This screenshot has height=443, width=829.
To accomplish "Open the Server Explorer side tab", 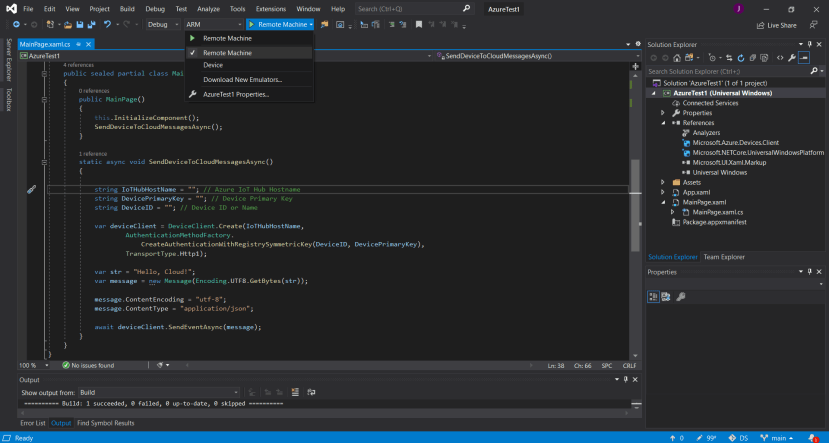I will pos(8,59).
